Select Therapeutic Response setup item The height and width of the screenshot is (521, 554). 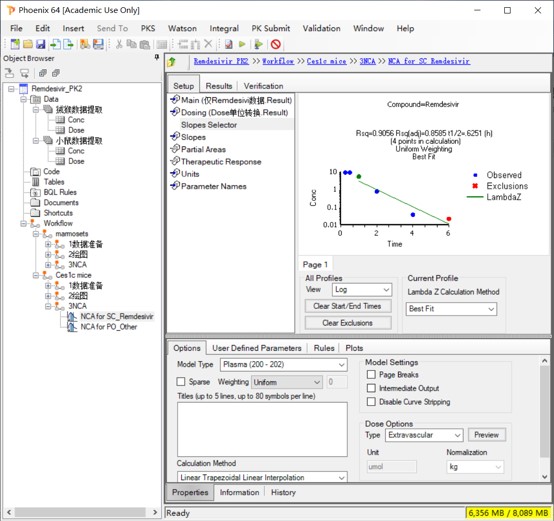[x=221, y=162]
